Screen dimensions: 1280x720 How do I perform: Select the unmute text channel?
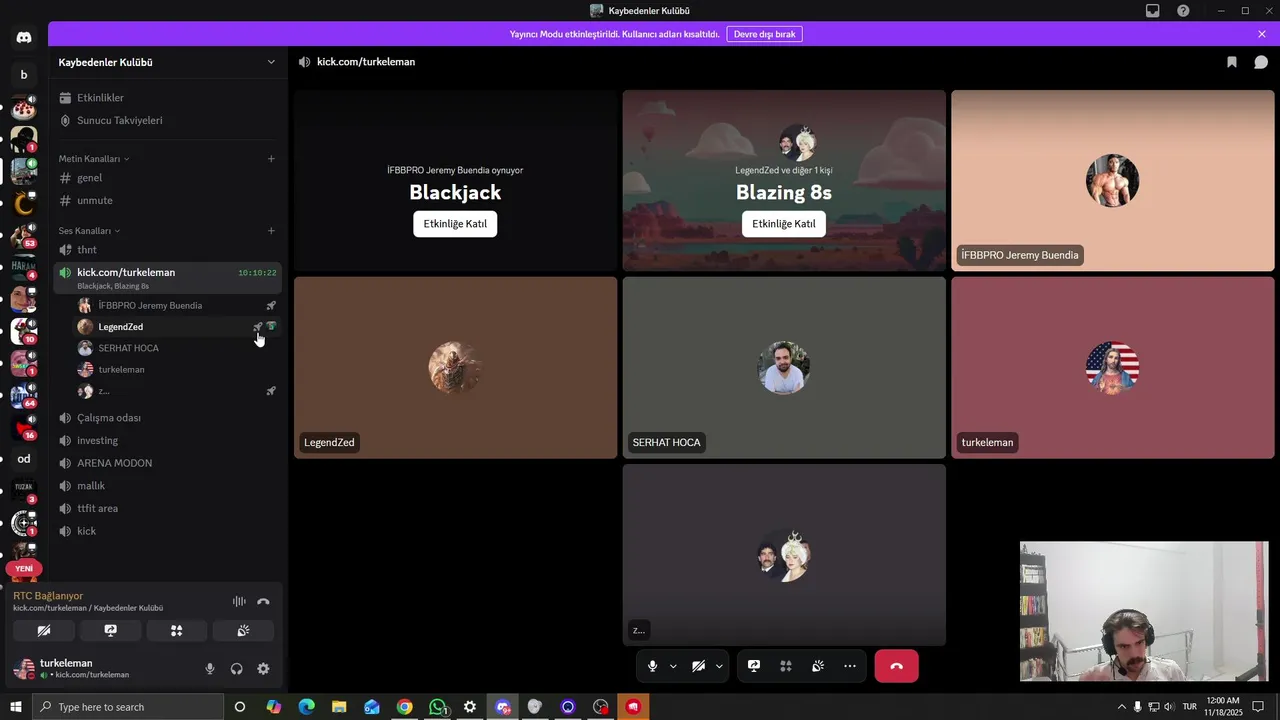click(167, 200)
